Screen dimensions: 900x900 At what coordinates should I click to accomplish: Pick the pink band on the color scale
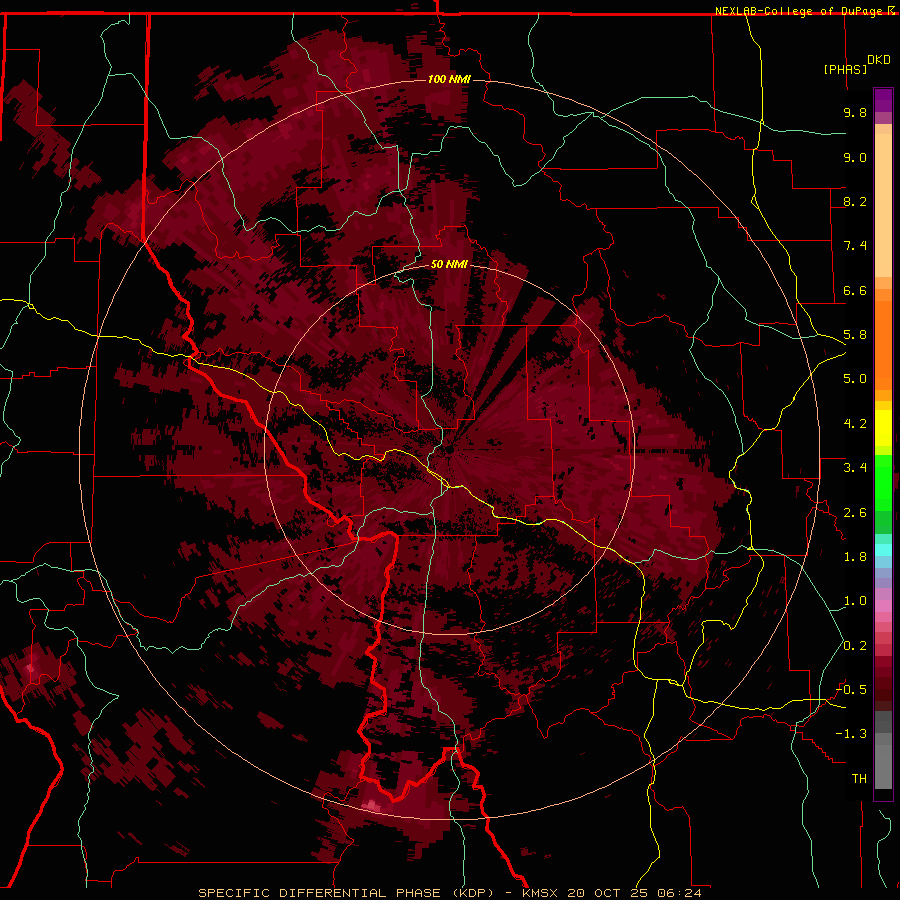point(883,606)
